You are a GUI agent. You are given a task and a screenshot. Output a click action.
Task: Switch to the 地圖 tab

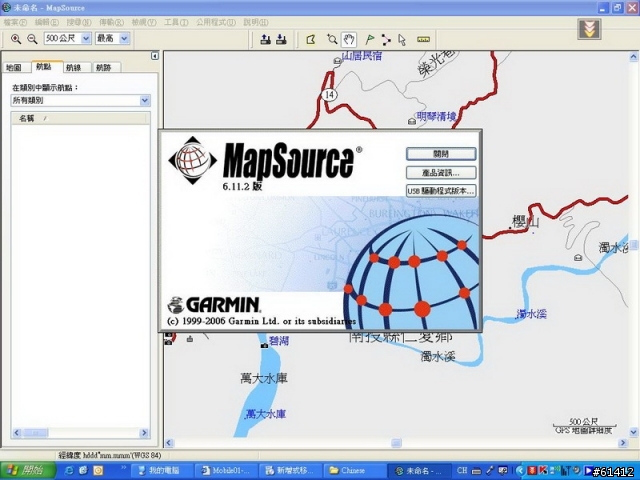[x=15, y=67]
